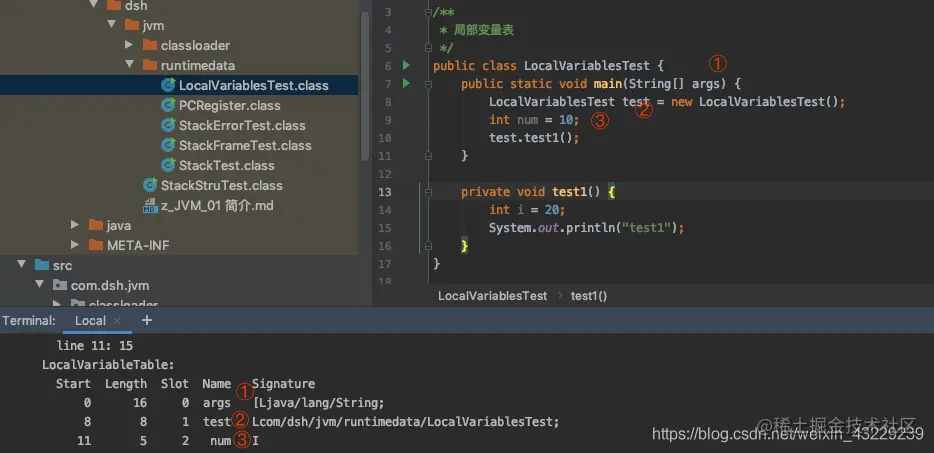Image resolution: width=934 pixels, height=453 pixels.
Task: Expand the java folder
Action: click(75, 225)
